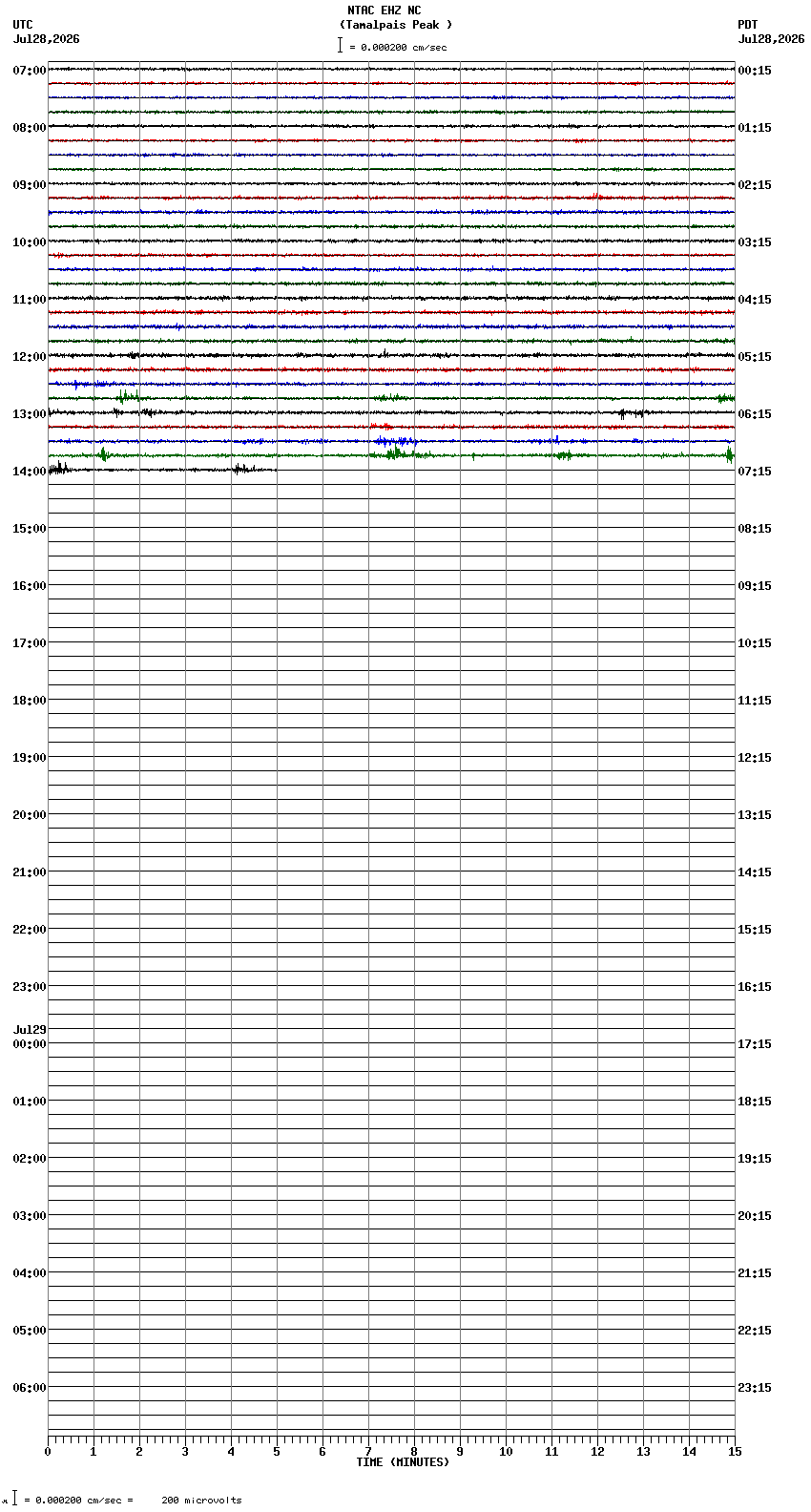Click the 07:15 PDT row label
The width and height of the screenshot is (811, 1512).
(755, 472)
